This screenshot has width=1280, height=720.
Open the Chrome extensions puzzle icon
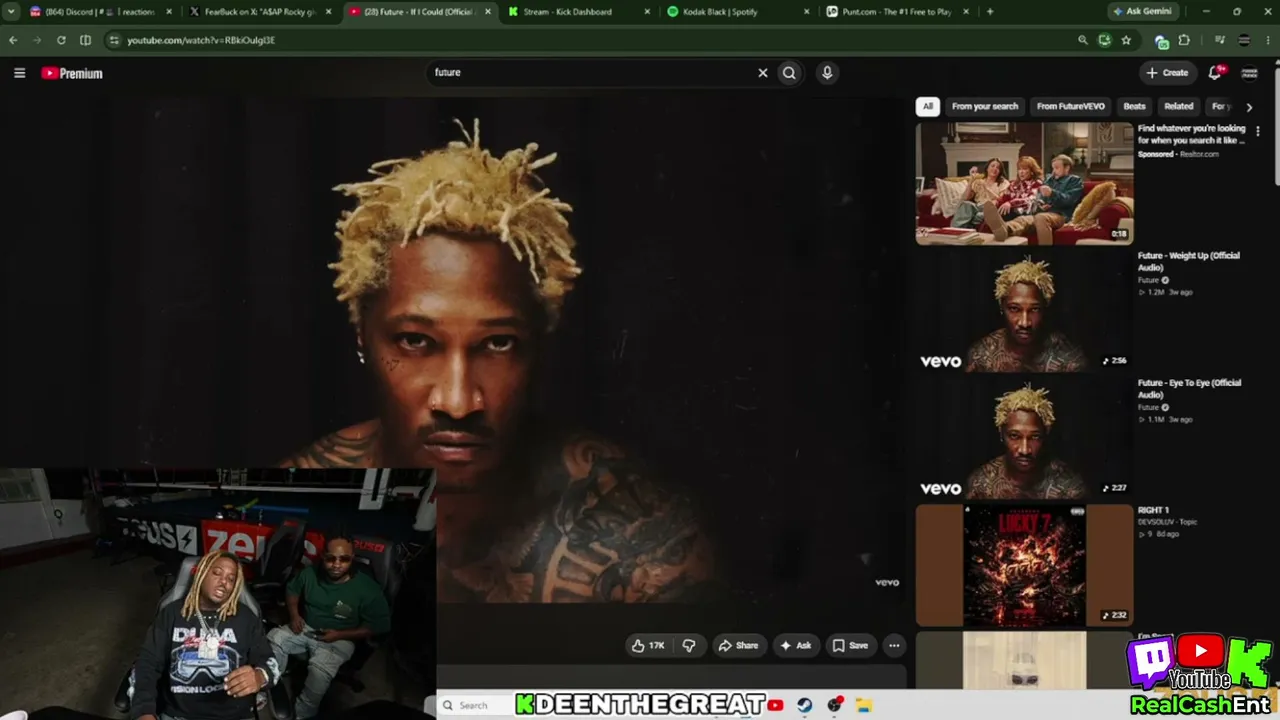[x=1185, y=40]
